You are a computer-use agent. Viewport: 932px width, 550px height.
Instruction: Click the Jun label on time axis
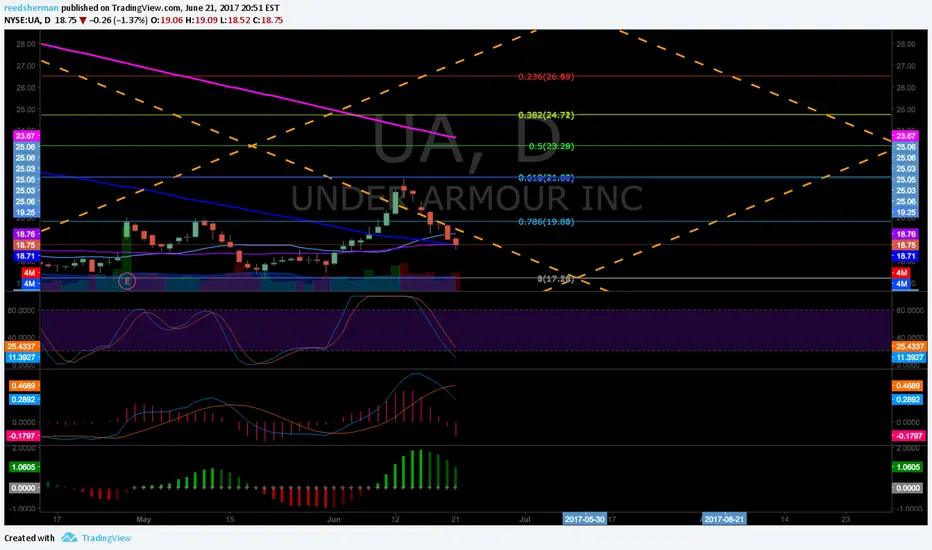click(333, 519)
